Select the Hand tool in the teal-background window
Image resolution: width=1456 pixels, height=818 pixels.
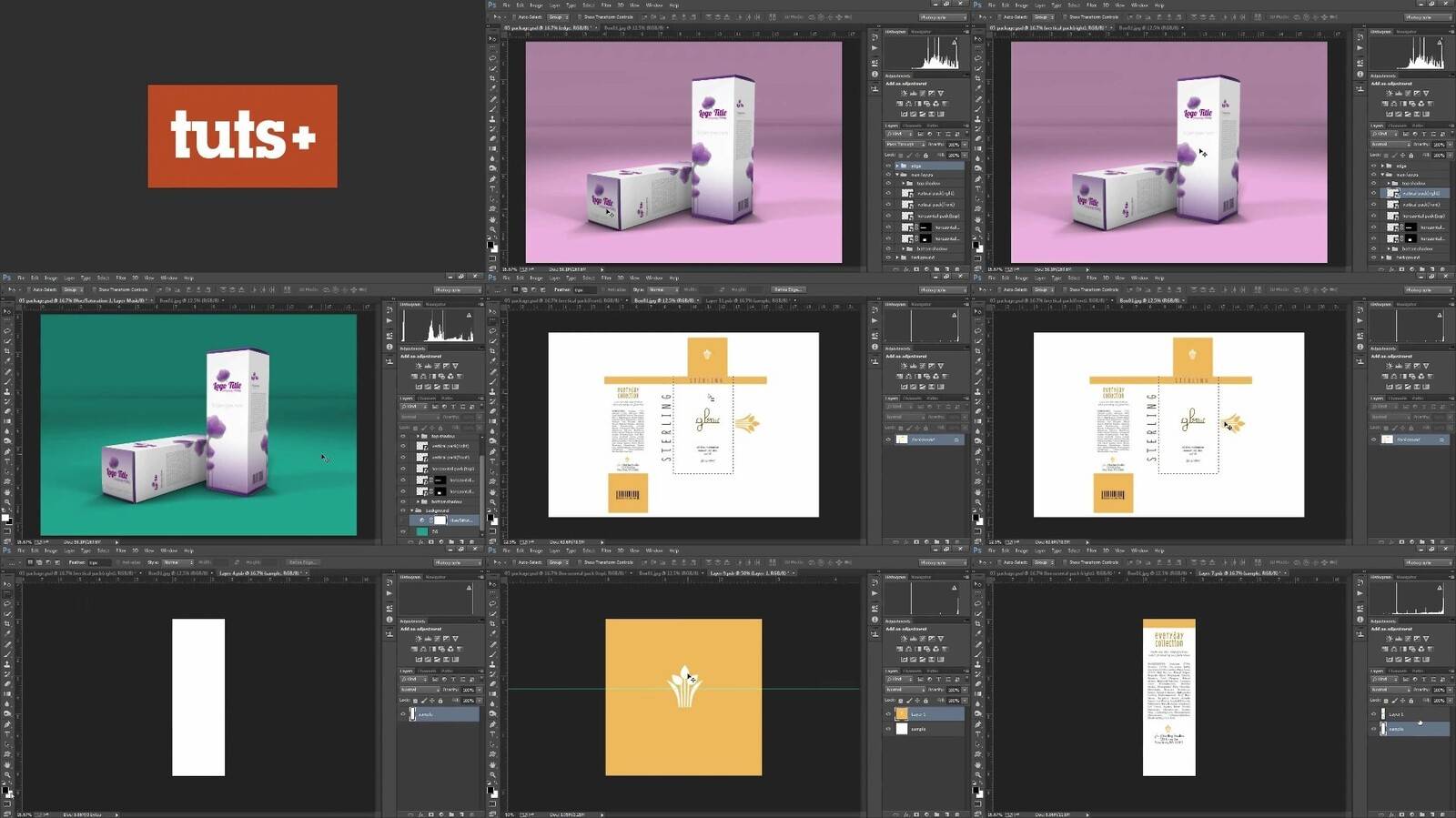coord(7,491)
